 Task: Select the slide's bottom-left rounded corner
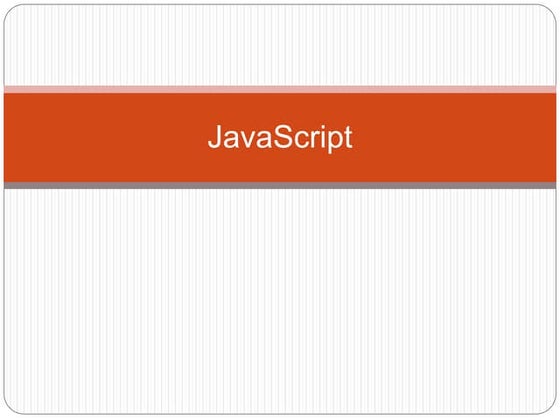[11, 407]
